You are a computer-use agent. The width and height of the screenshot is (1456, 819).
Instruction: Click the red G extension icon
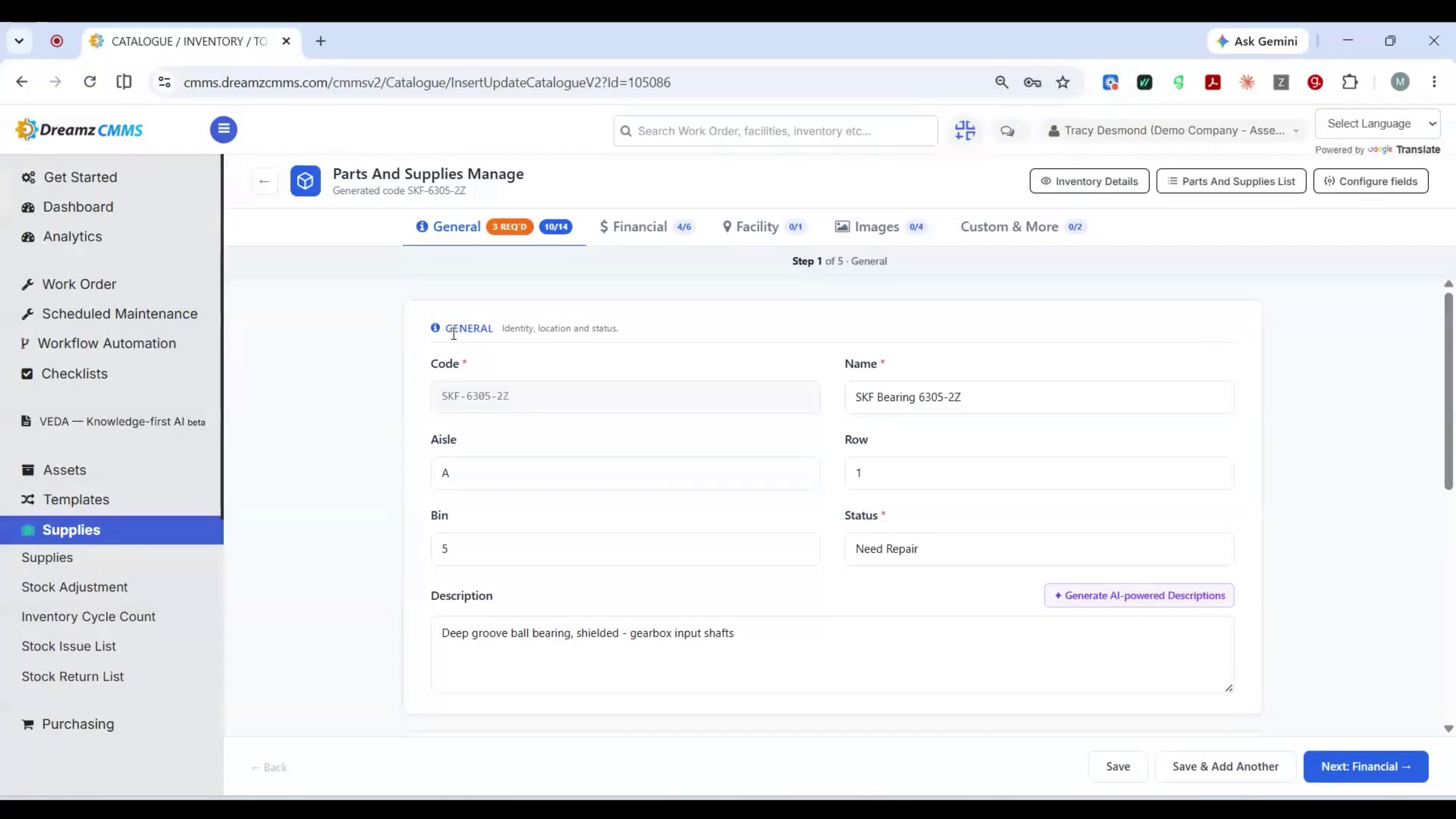pos(1315,82)
